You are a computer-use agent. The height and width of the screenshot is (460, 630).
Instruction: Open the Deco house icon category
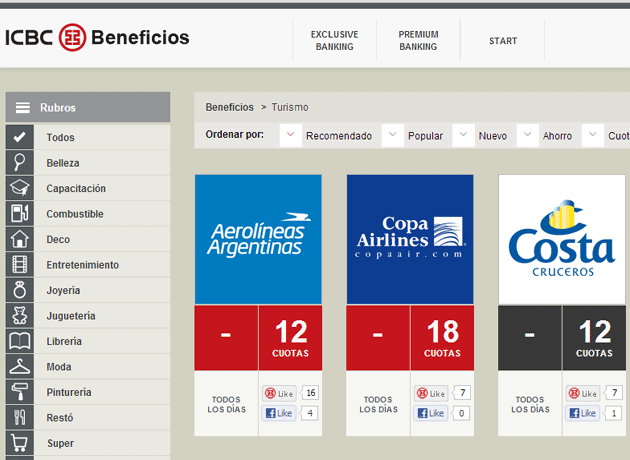19,240
